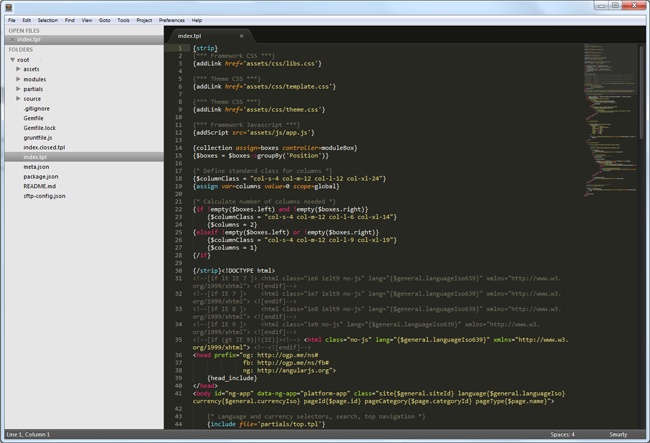This screenshot has height=443, width=650.
Task: Open gruntfile.js in the sidebar
Action: tap(38, 138)
